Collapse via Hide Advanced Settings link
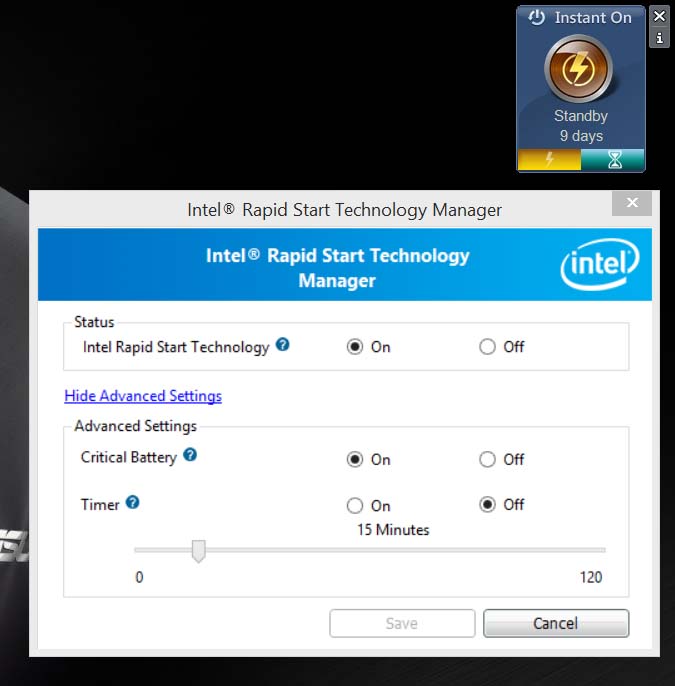675x686 pixels. pos(143,396)
